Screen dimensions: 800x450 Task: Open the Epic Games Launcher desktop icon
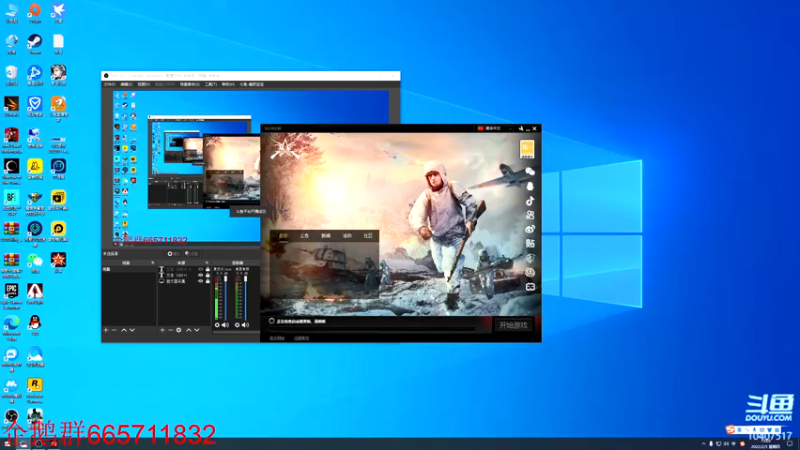tap(11, 296)
